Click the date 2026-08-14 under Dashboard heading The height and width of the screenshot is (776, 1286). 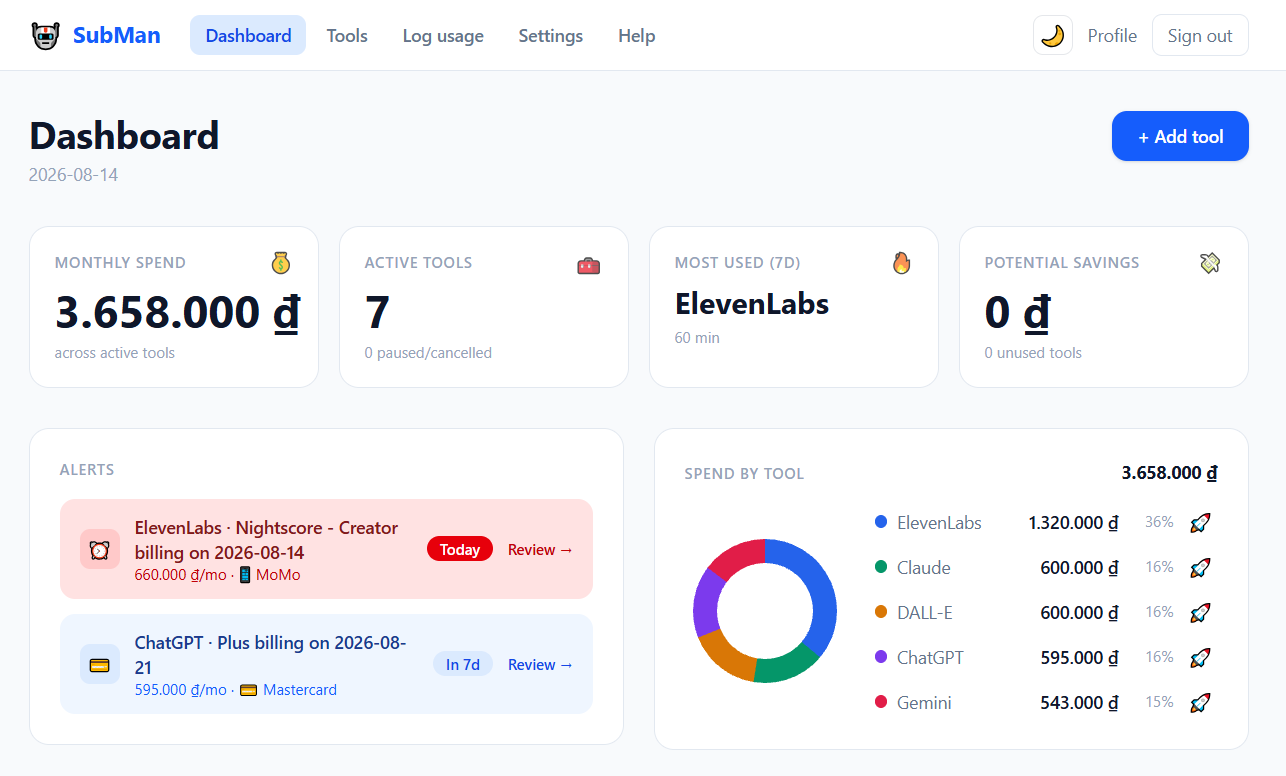(73, 175)
